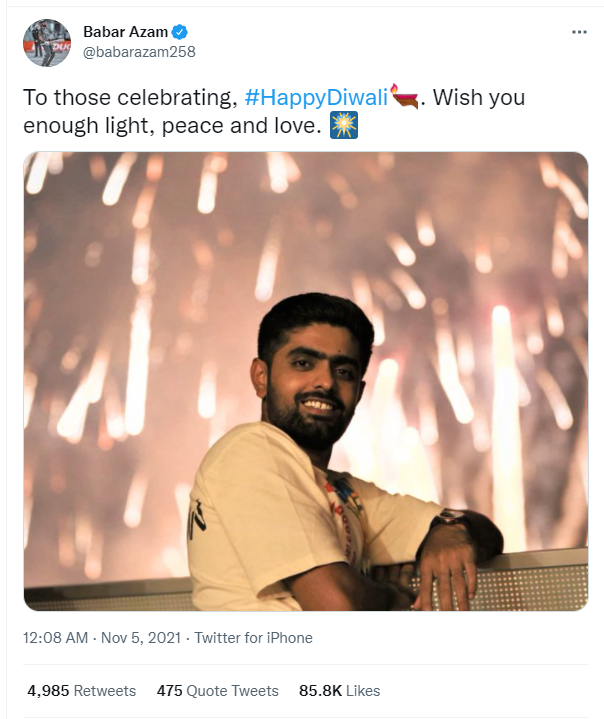604x719 pixels.
Task: Open the Babar Azam display name link
Action: tap(118, 32)
